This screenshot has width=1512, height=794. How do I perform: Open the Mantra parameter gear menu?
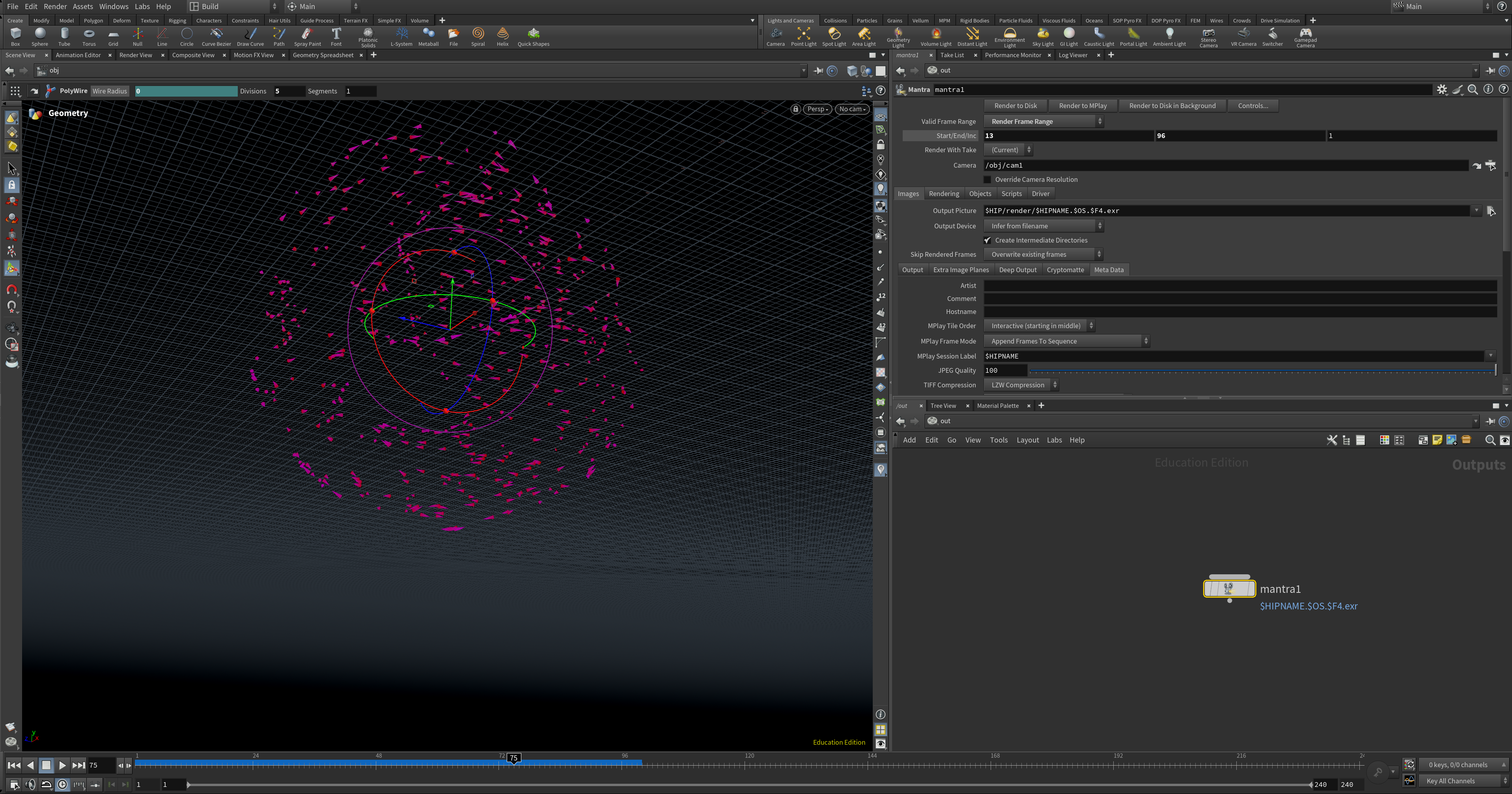click(x=1442, y=89)
